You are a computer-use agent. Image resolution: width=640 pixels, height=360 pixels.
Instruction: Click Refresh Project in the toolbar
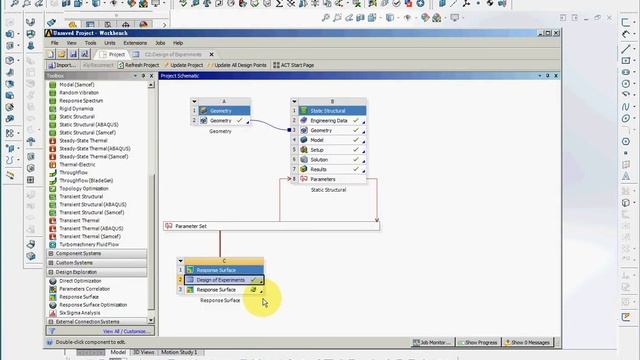[138, 65]
